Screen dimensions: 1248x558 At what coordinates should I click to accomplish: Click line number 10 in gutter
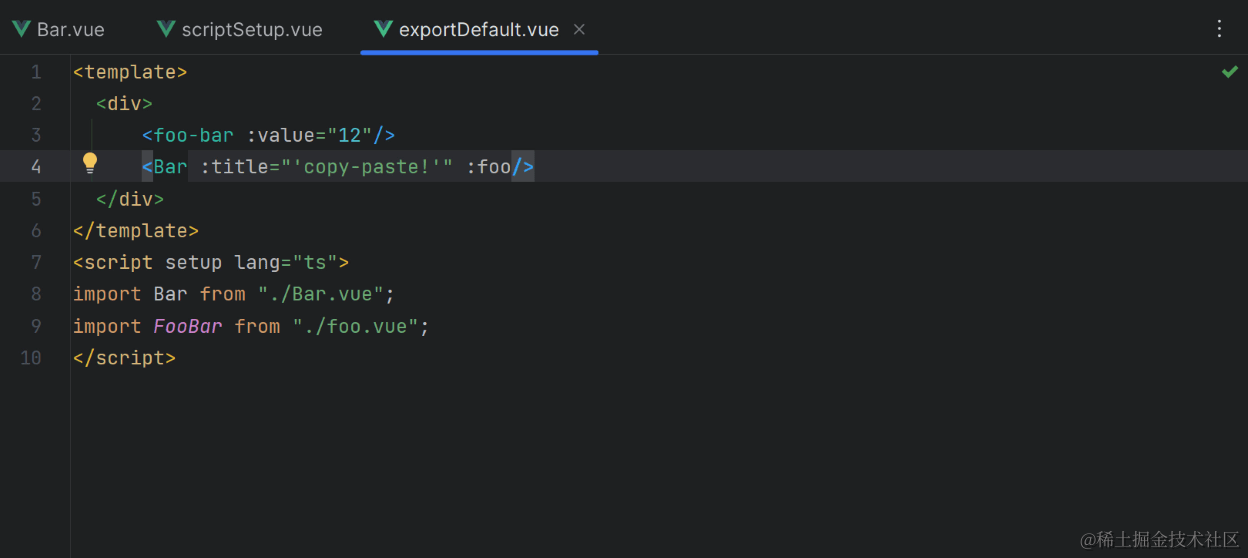tap(31, 357)
